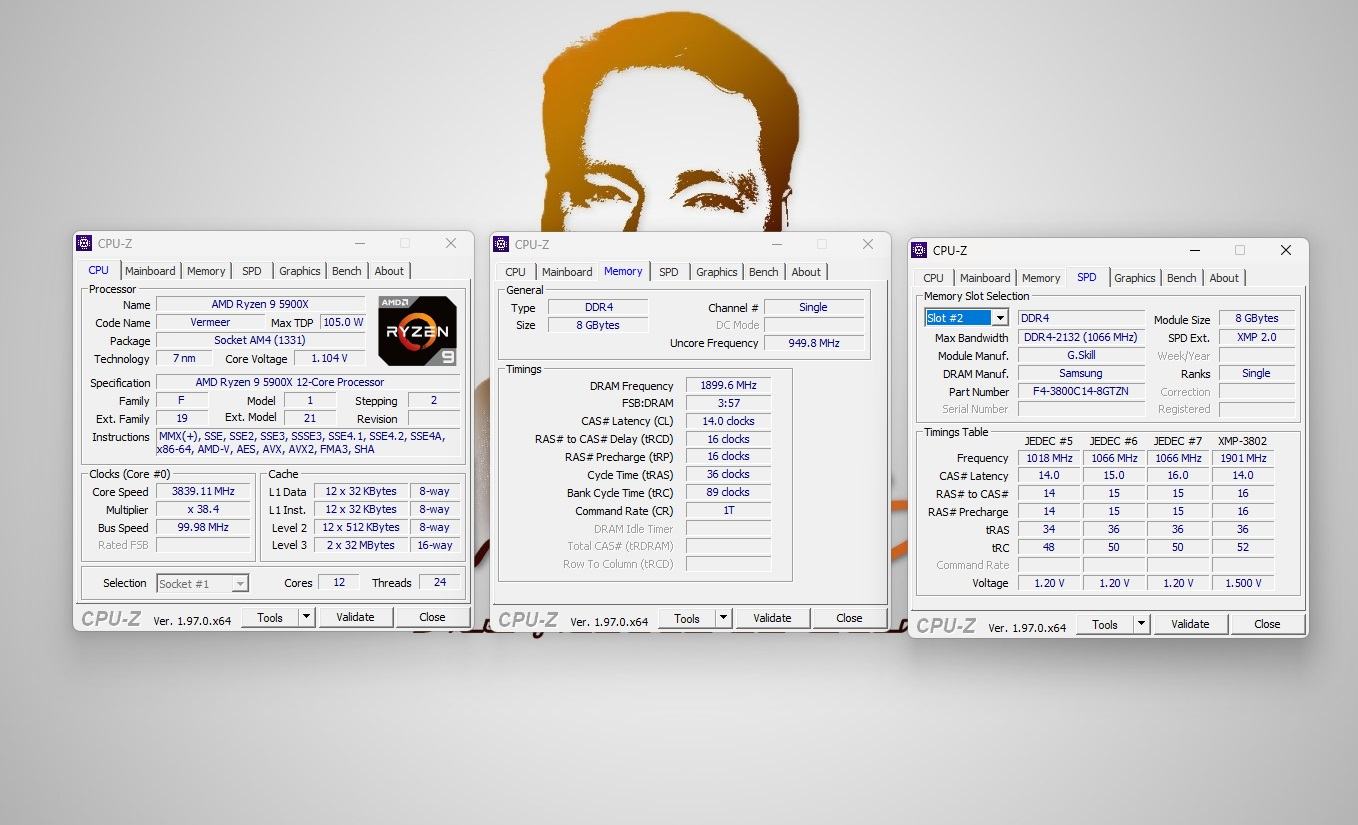This screenshot has height=825, width=1358.
Task: Go to About tab in right SPD window
Action: pos(1224,278)
